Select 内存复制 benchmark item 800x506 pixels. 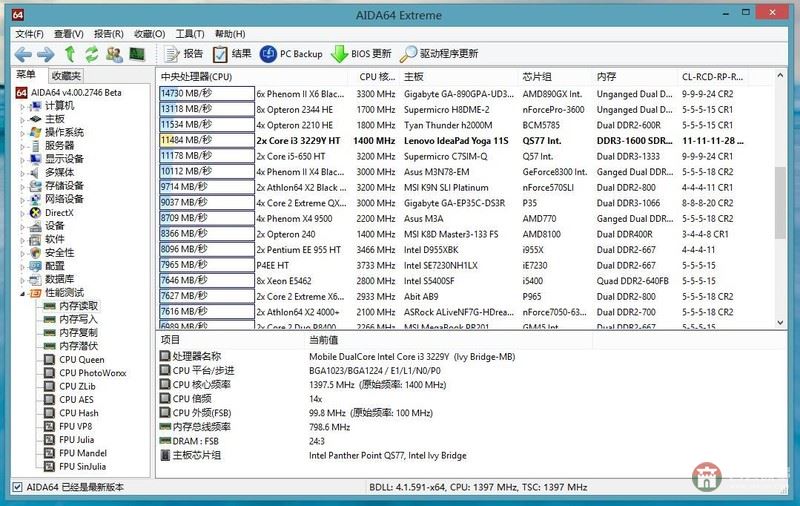click(x=78, y=332)
